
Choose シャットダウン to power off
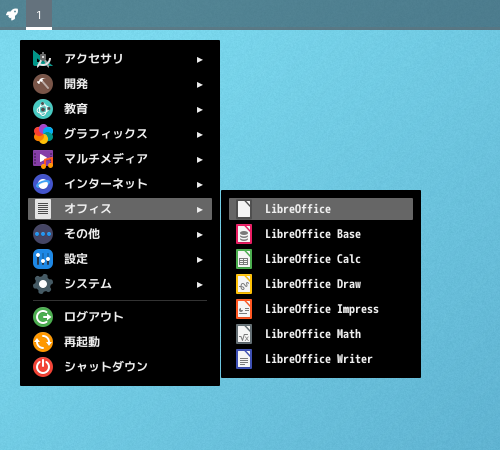(x=120, y=367)
